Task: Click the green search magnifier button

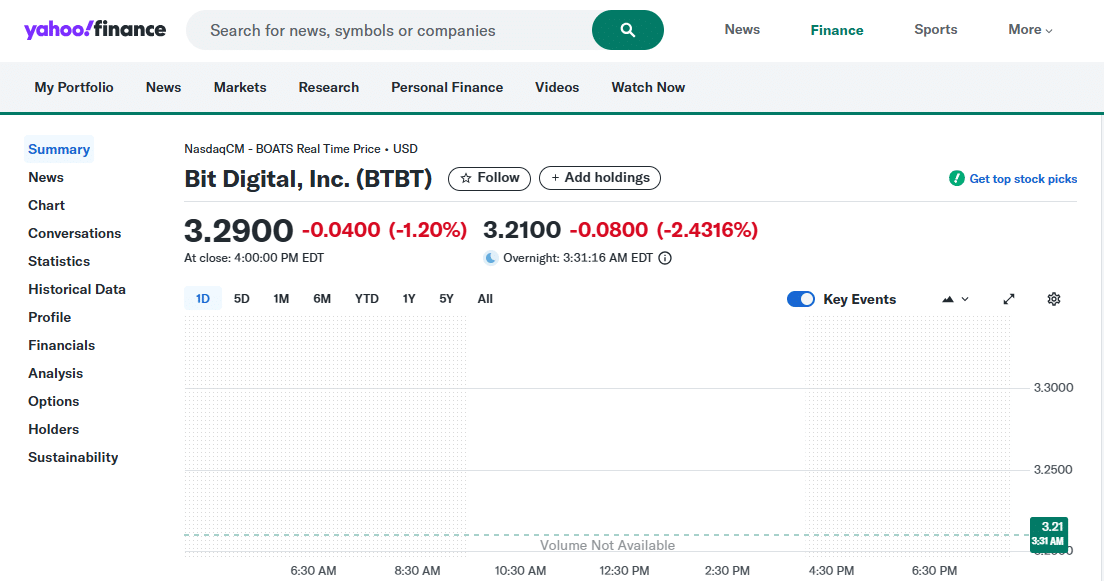Action: (x=627, y=30)
